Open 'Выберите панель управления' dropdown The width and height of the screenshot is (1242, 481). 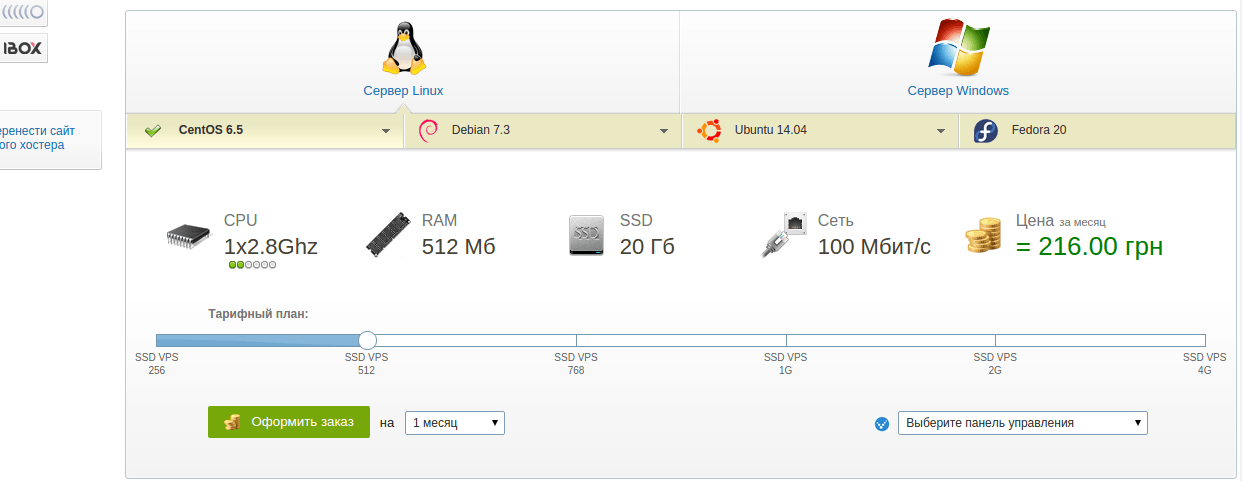(1023, 423)
